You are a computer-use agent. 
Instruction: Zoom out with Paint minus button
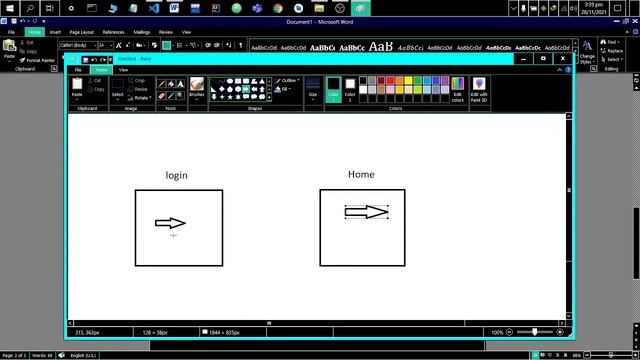[509, 332]
